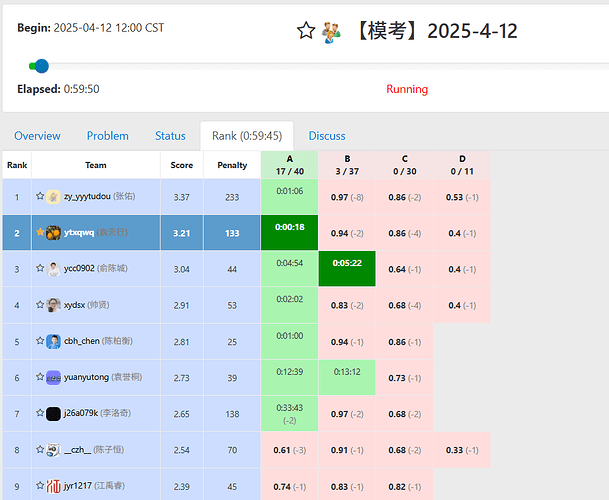This screenshot has height=500, width=609.
Task: Open problem A column header
Action: (290, 165)
